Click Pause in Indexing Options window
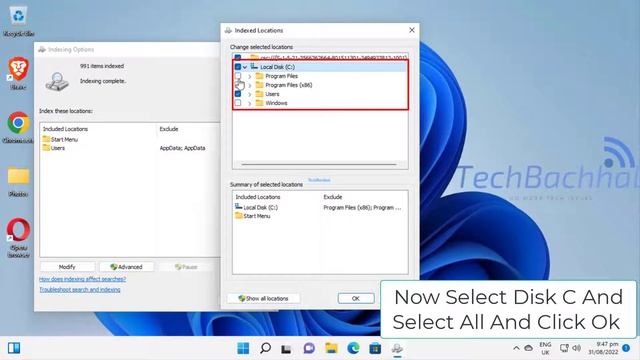The height and width of the screenshot is (360, 640). [186, 267]
